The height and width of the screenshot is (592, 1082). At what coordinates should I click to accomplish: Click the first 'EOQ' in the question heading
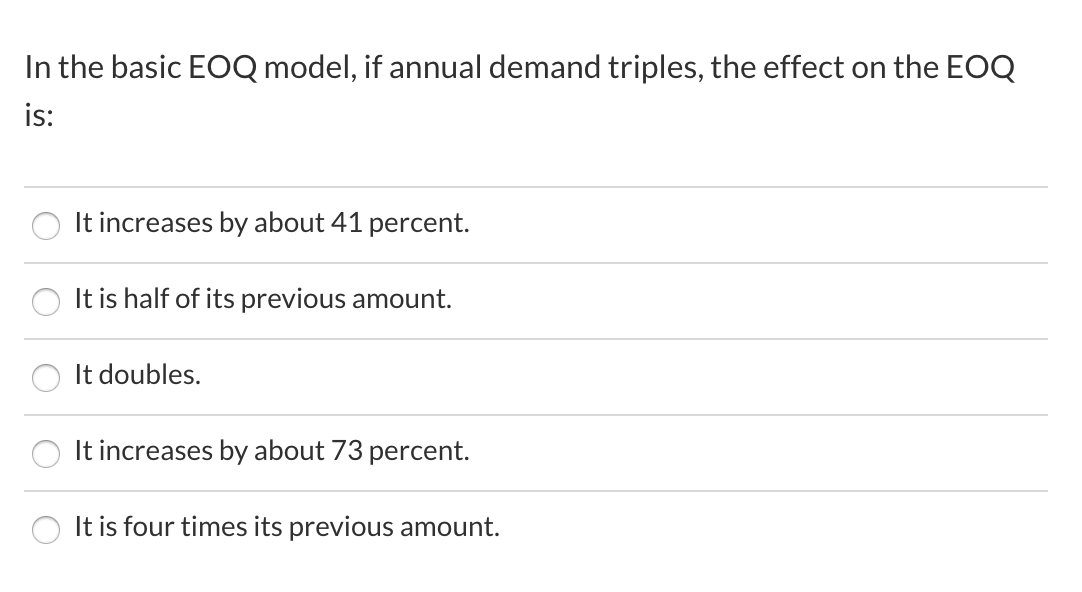tap(222, 68)
